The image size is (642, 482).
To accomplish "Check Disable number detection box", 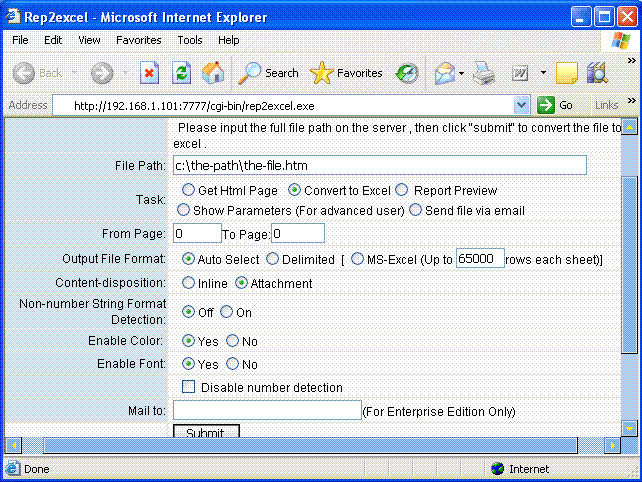I will tap(188, 387).
